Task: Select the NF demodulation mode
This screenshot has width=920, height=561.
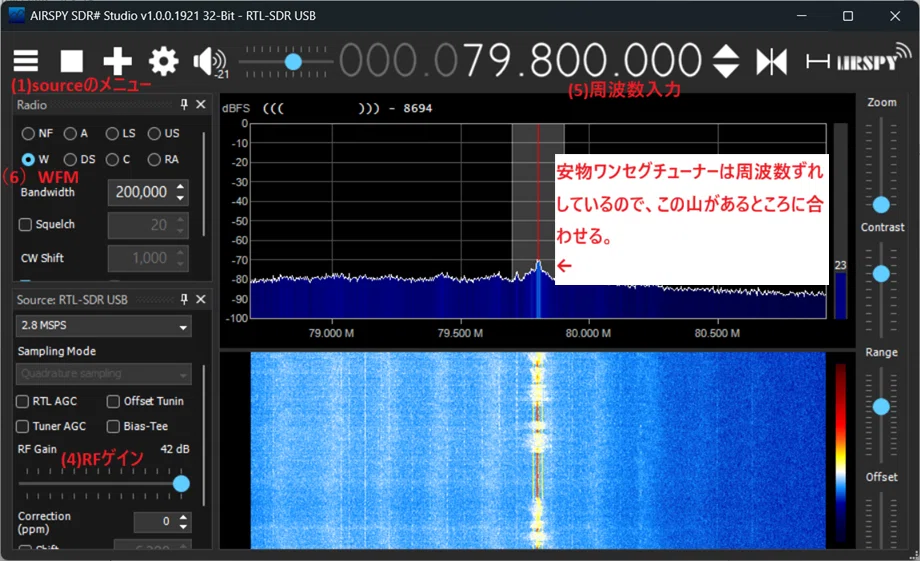Action: [28, 134]
